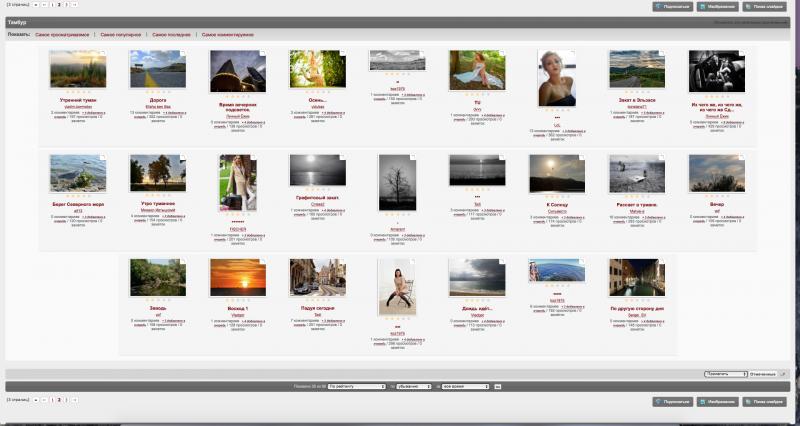The height and width of the screenshot is (426, 800).
Task: Go to previous page in upper pagination
Action: pyautogui.click(x=44, y=5)
